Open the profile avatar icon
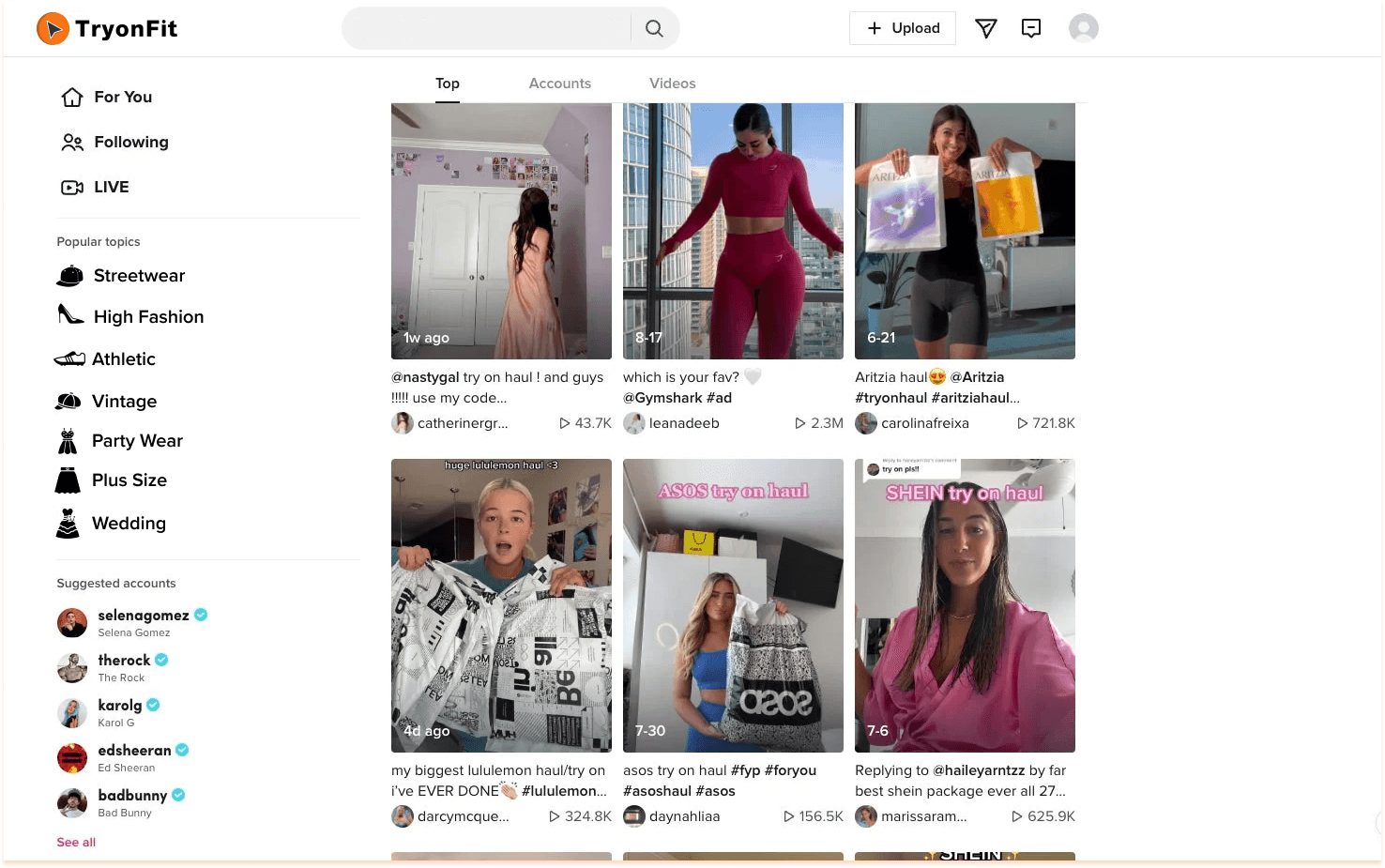 pos(1084,28)
